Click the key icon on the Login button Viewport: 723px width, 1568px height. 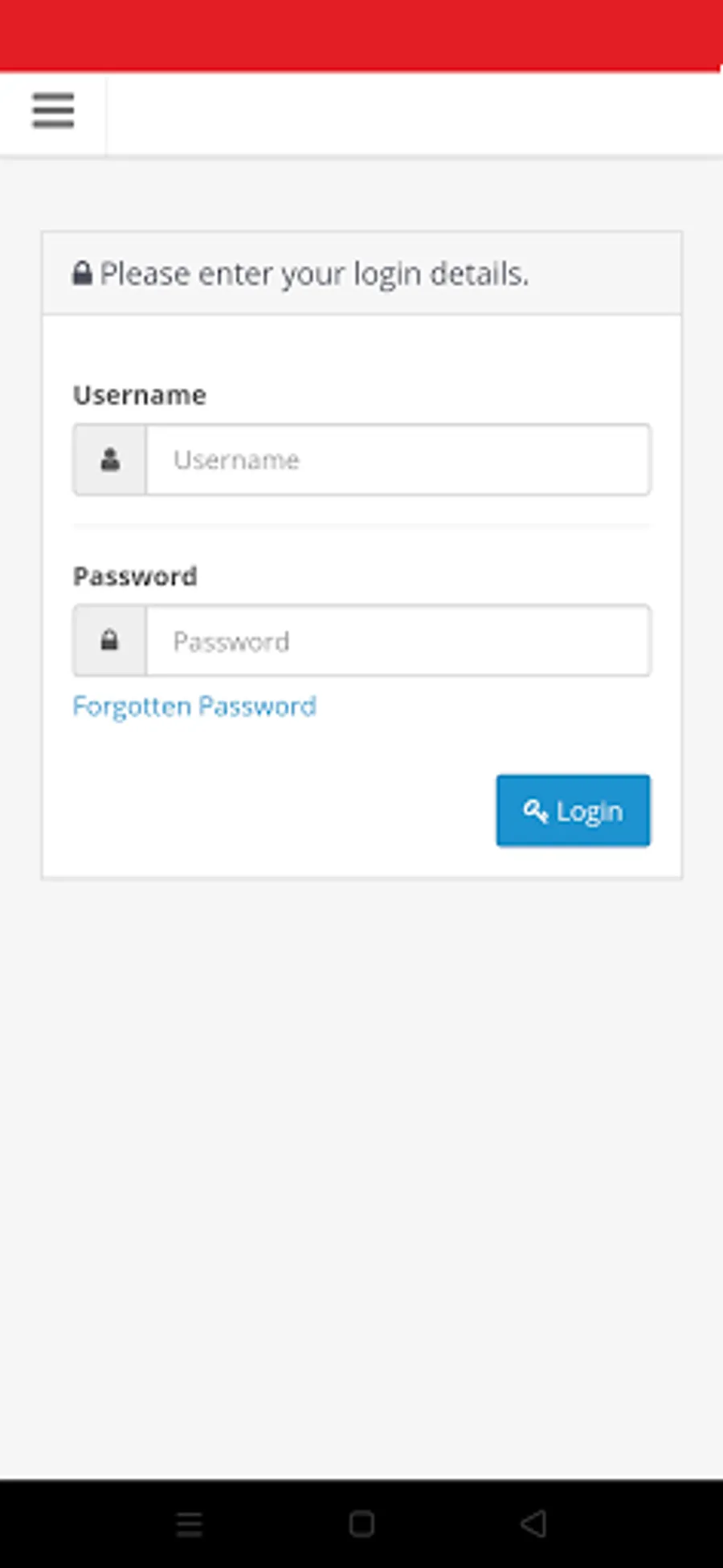(x=534, y=811)
